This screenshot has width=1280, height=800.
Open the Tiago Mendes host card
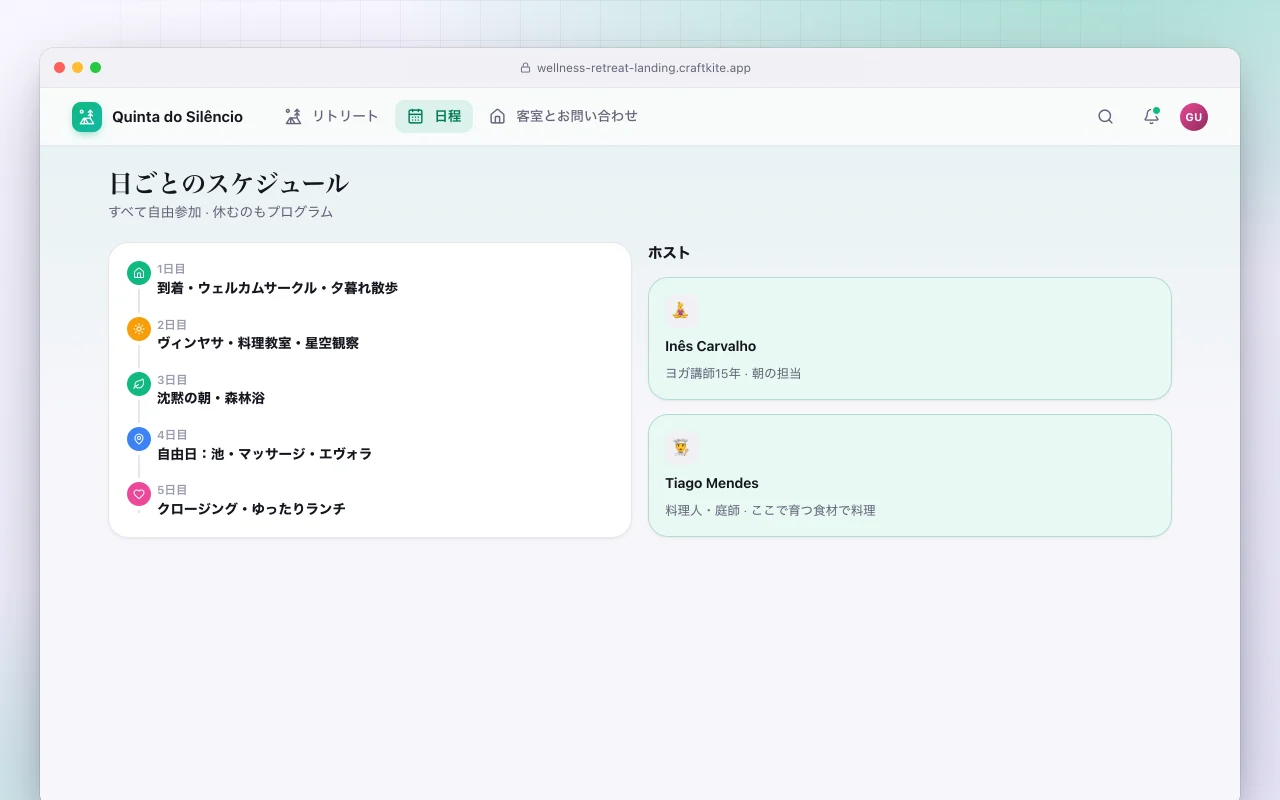[x=910, y=475]
